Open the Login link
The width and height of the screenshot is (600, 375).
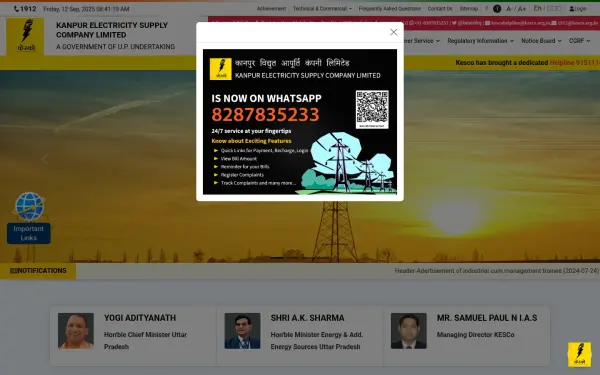578,8
